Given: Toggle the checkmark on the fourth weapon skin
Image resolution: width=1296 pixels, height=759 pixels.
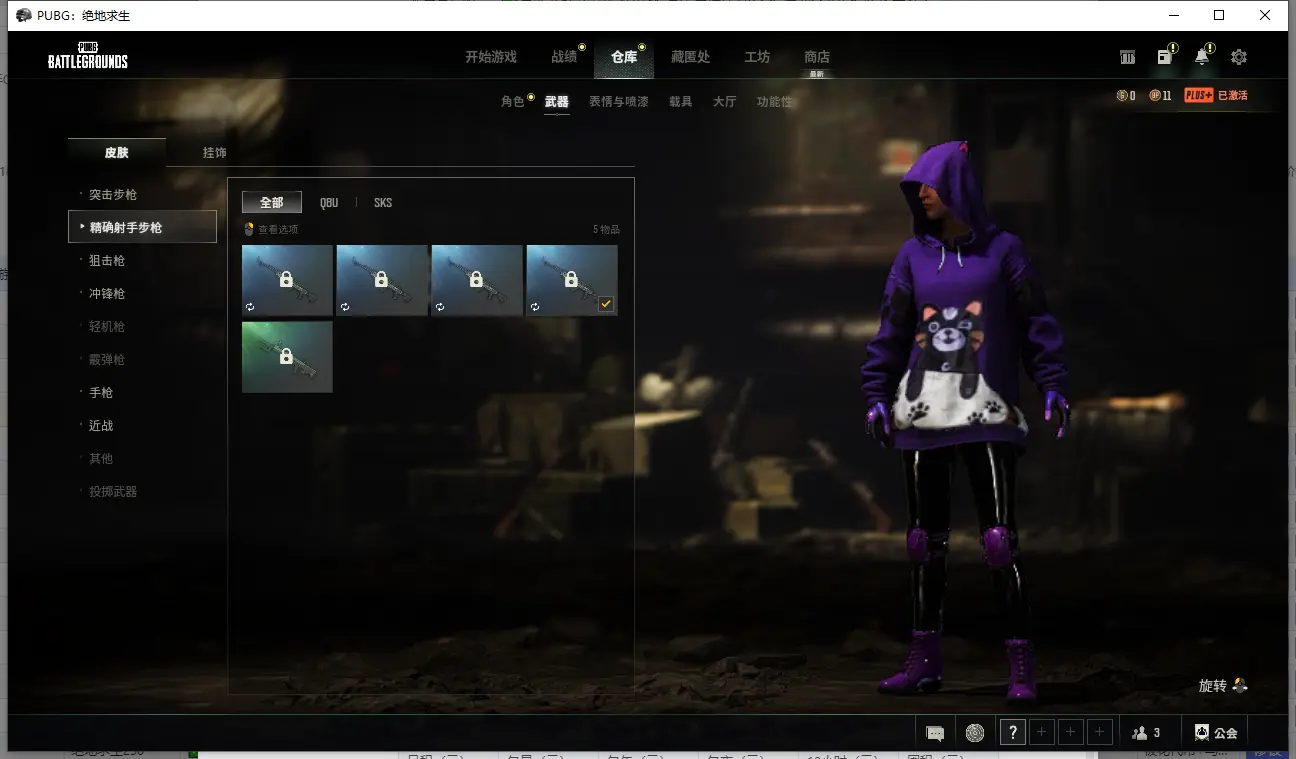Looking at the screenshot, I should point(606,305).
